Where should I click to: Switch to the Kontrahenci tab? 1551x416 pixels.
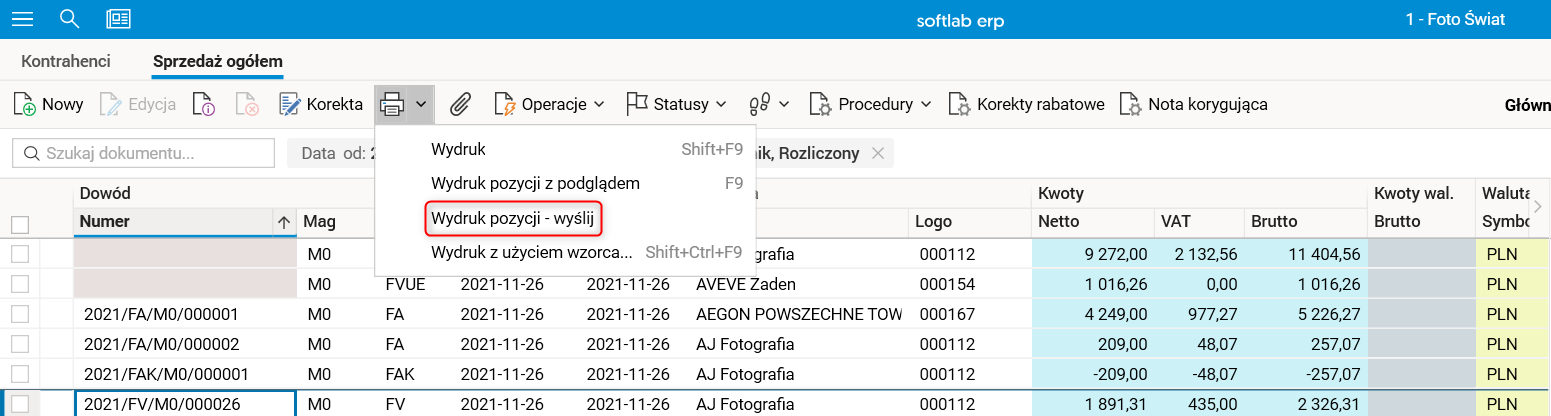click(65, 61)
